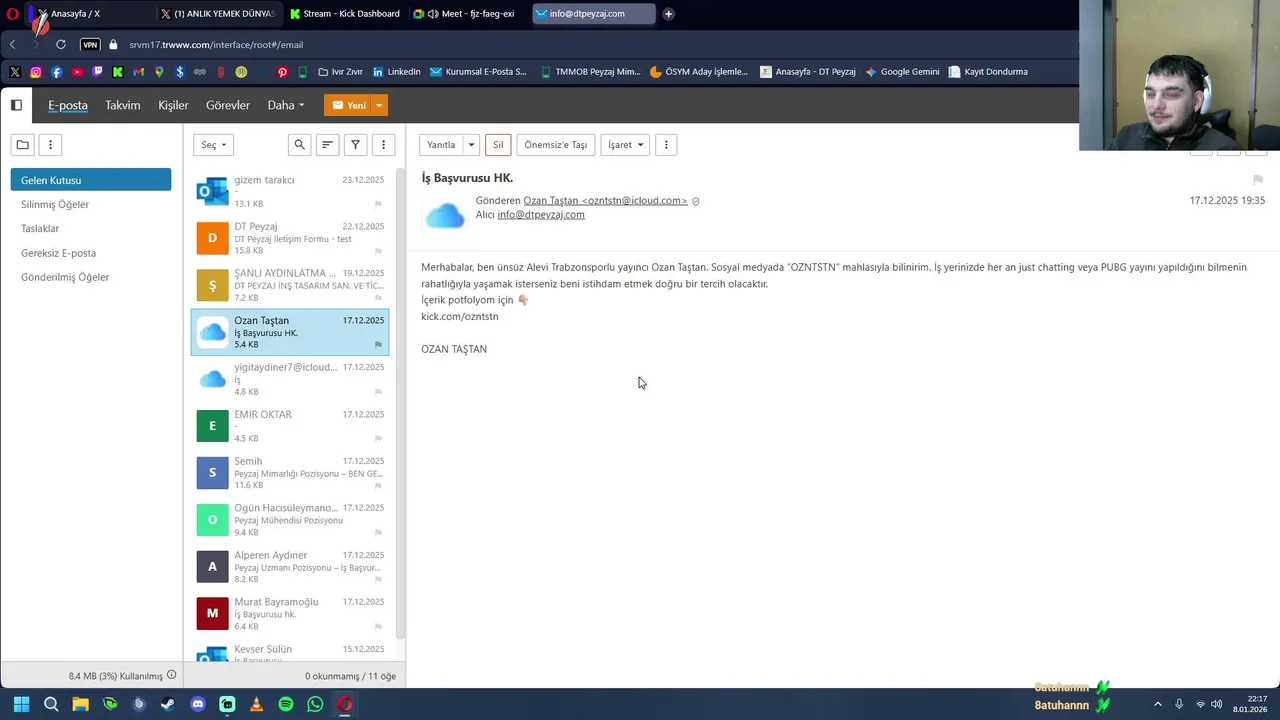The image size is (1280, 720).
Task: Open Silinmiş Öğeler folder
Action: [x=55, y=204]
